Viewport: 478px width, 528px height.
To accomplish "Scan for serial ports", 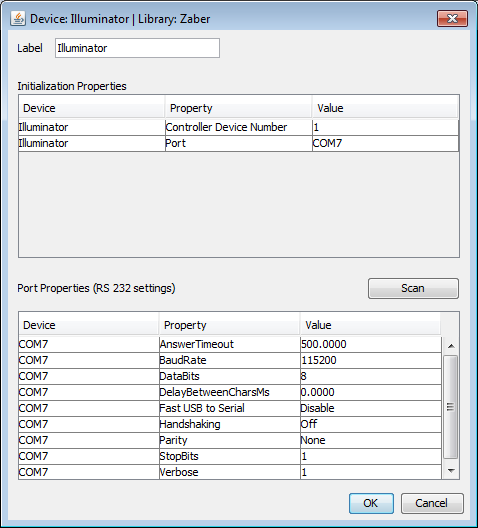I will [413, 288].
